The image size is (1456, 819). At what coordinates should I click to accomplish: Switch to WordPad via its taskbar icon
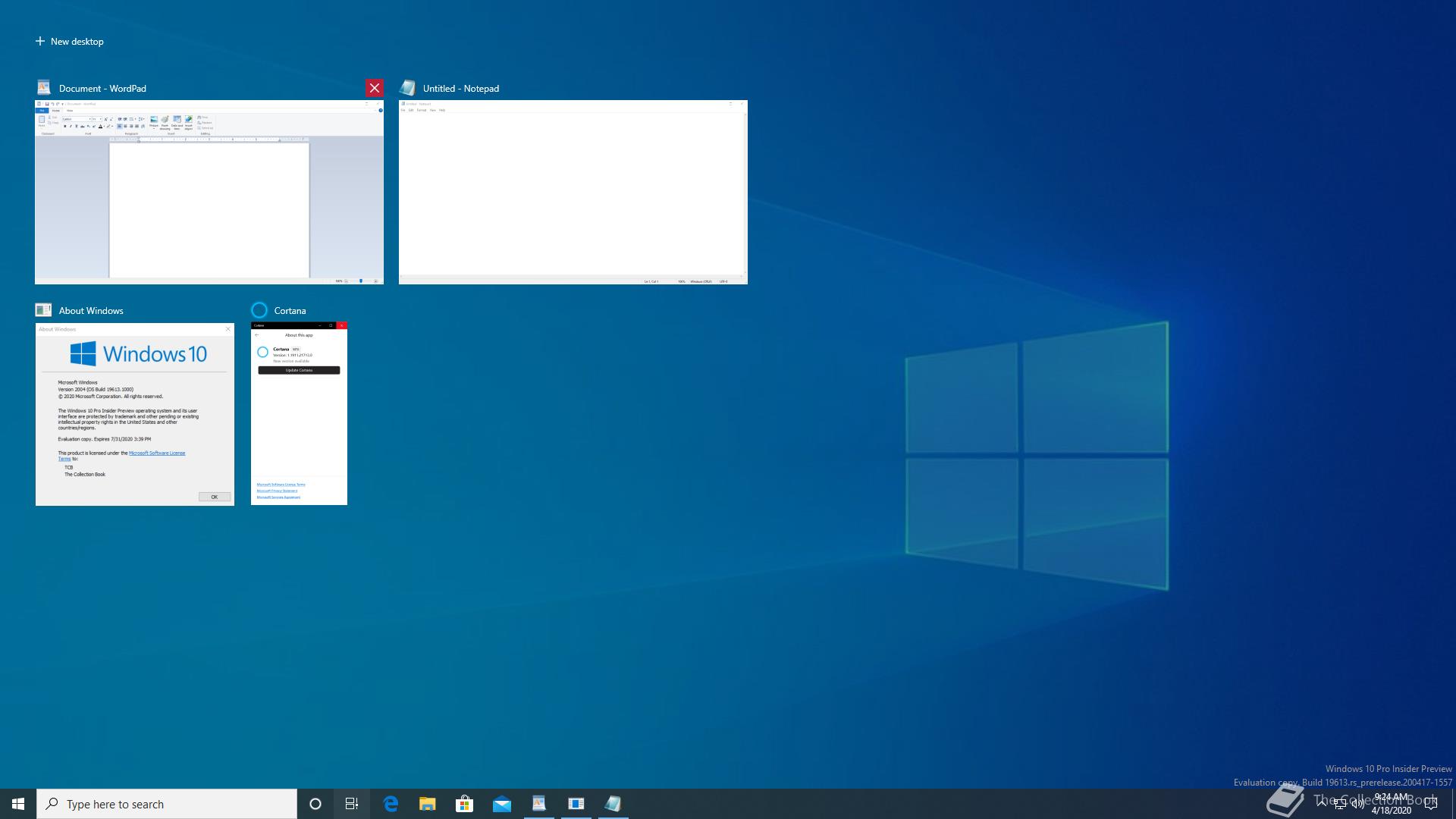pos(539,804)
